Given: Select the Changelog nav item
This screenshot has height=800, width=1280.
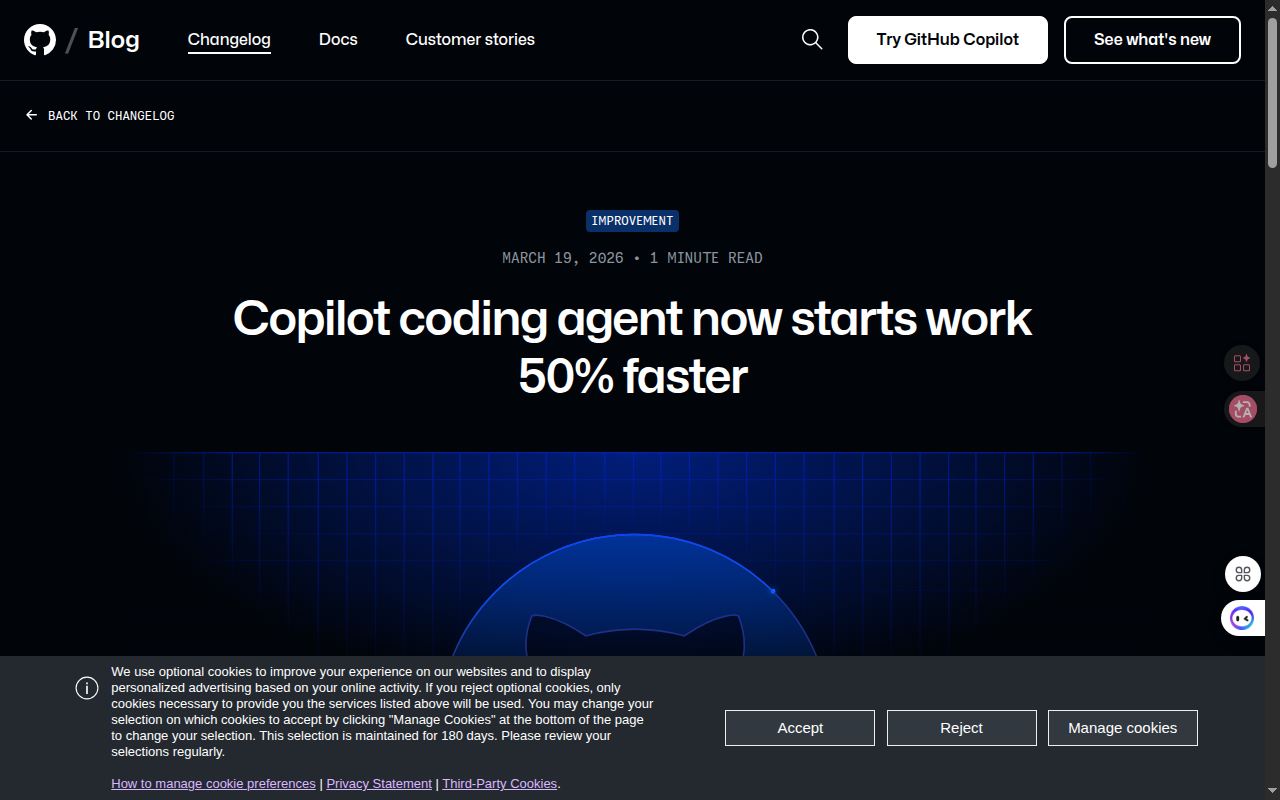Looking at the screenshot, I should 229,40.
